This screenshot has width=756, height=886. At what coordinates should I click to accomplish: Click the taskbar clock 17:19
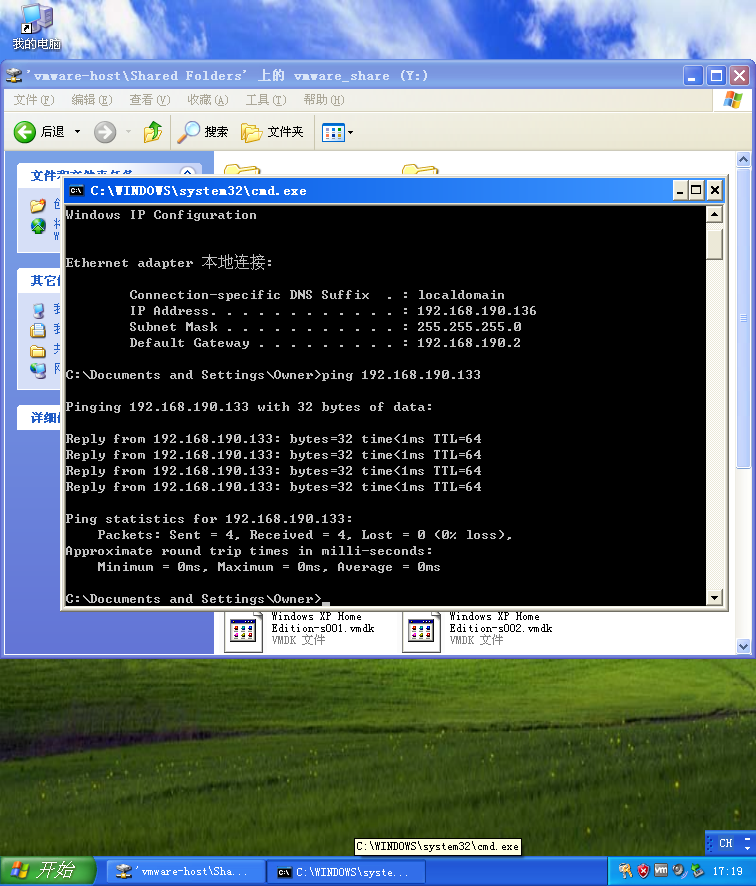tap(727, 871)
